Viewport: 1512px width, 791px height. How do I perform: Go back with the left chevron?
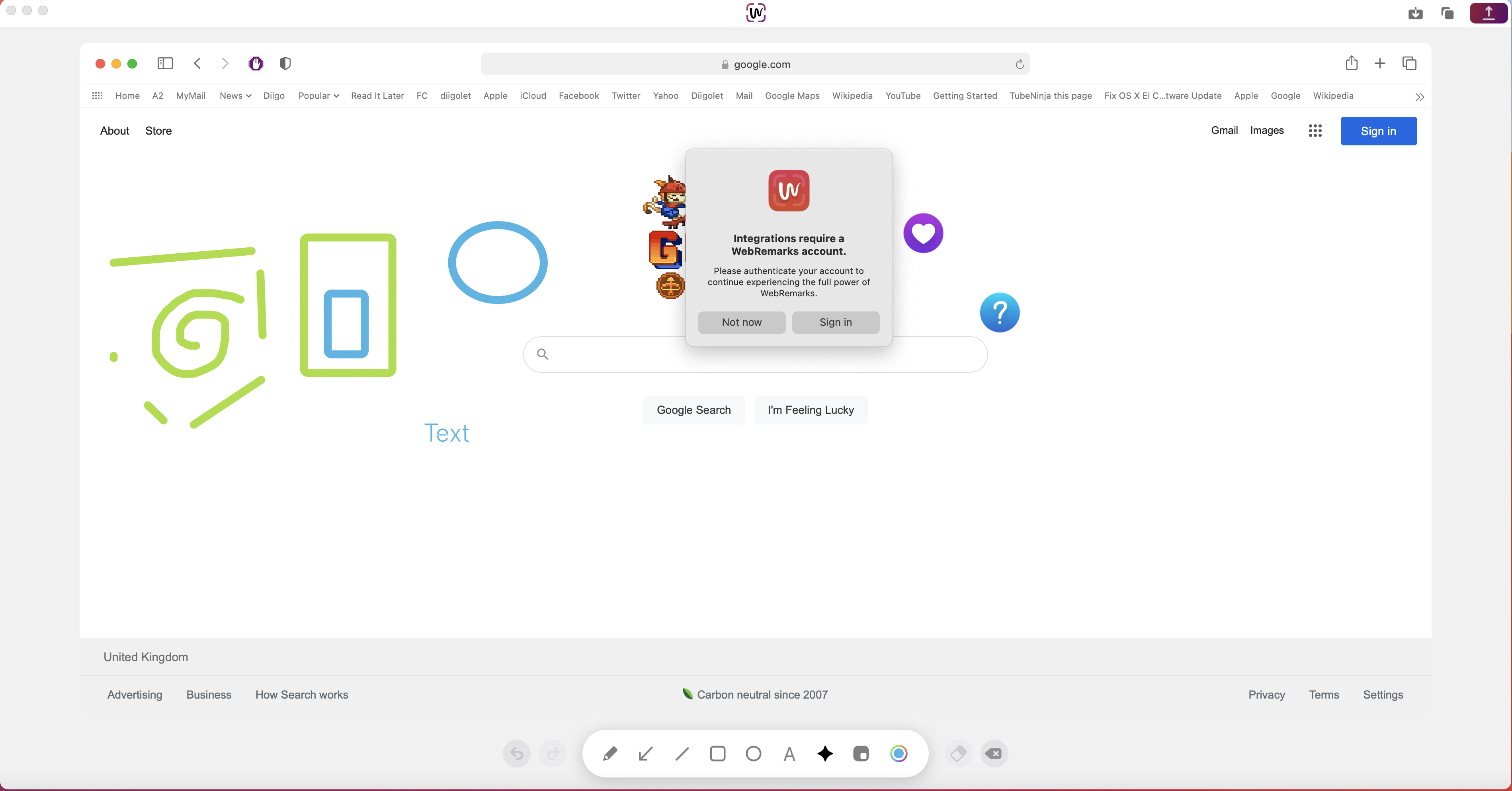point(198,63)
